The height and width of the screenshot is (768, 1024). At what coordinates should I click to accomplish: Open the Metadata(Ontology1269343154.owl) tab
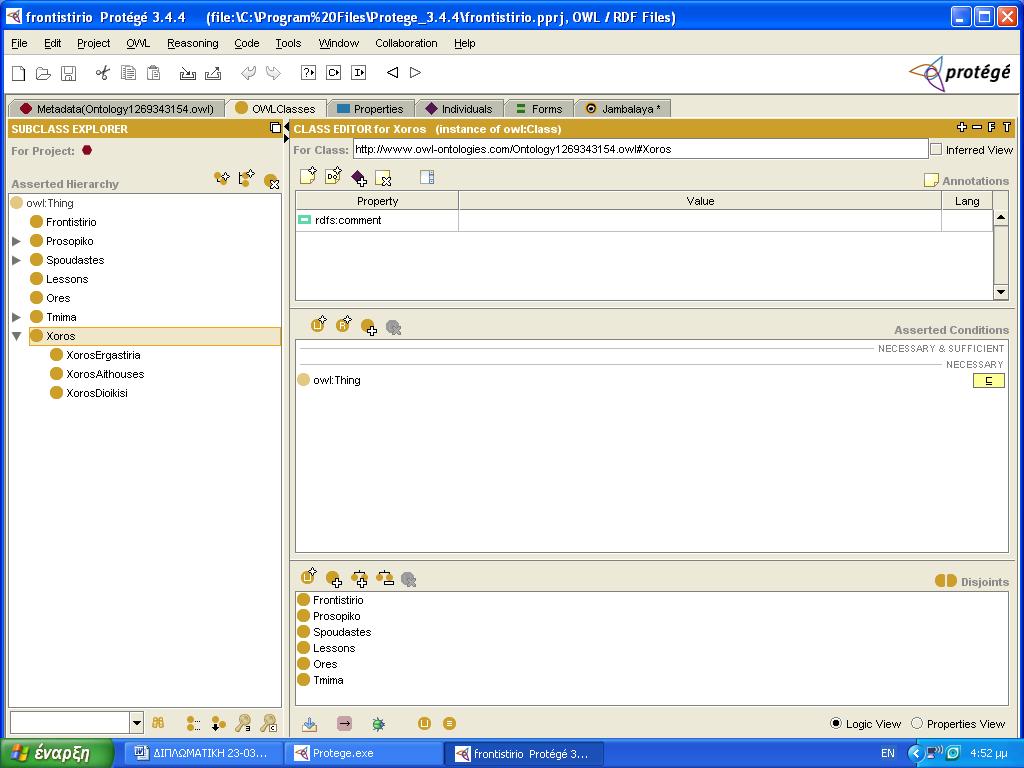point(118,108)
